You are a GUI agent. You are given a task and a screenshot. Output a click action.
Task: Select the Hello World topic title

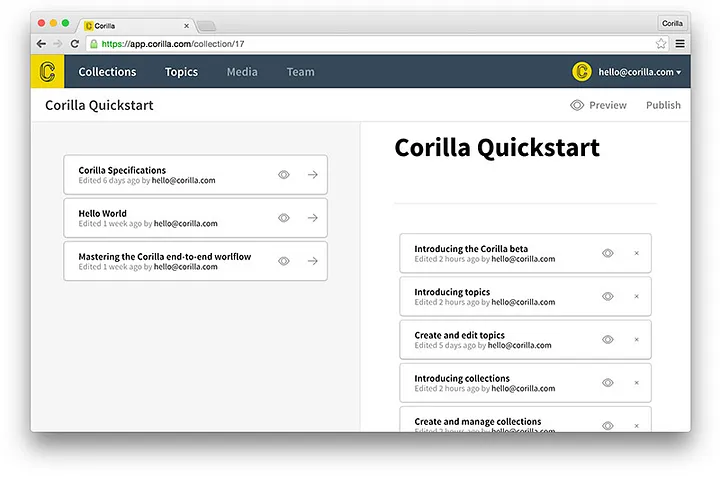[x=102, y=213]
